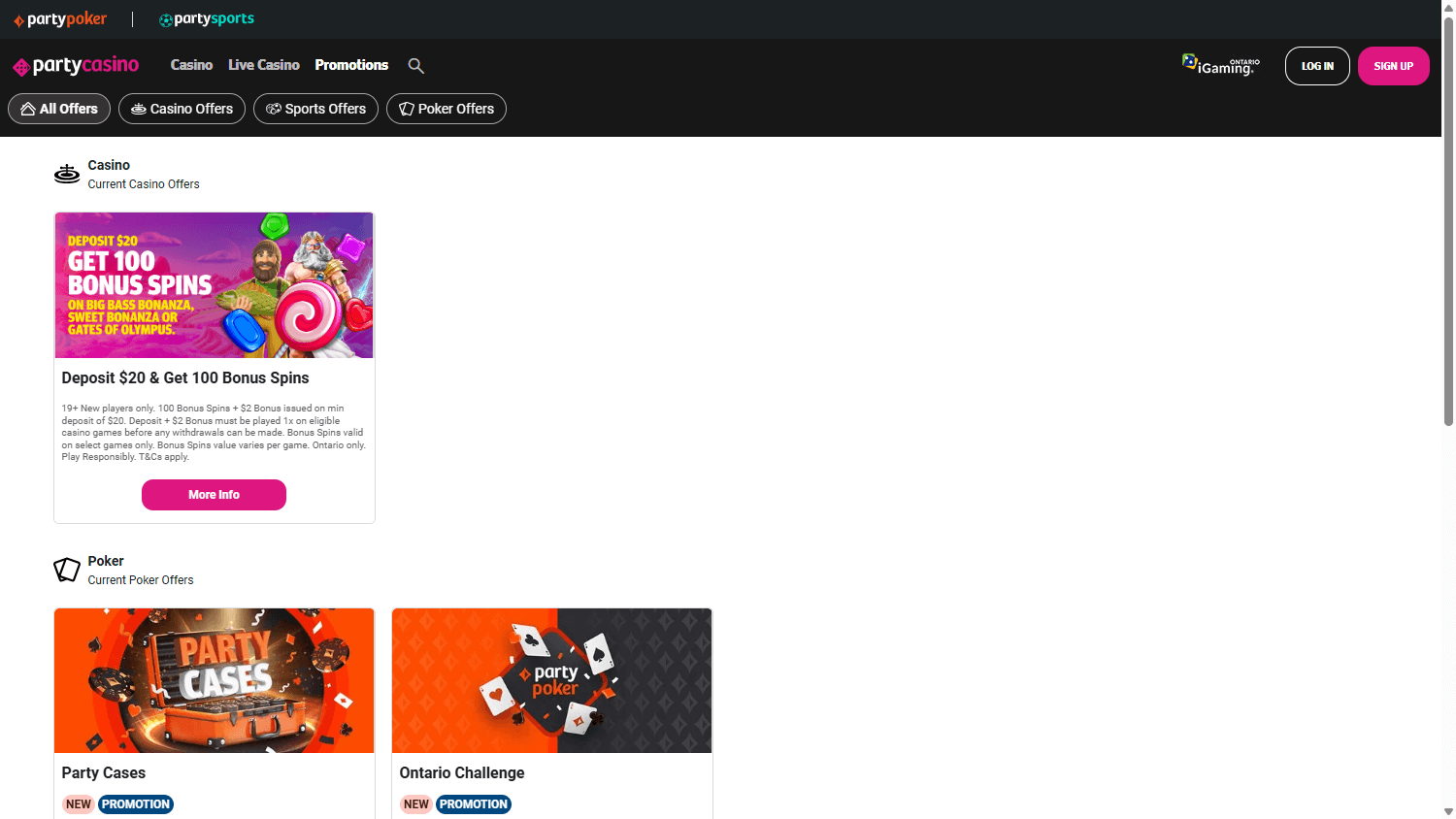Go to Live Casino
Image resolution: width=1456 pixels, height=819 pixels.
[264, 65]
